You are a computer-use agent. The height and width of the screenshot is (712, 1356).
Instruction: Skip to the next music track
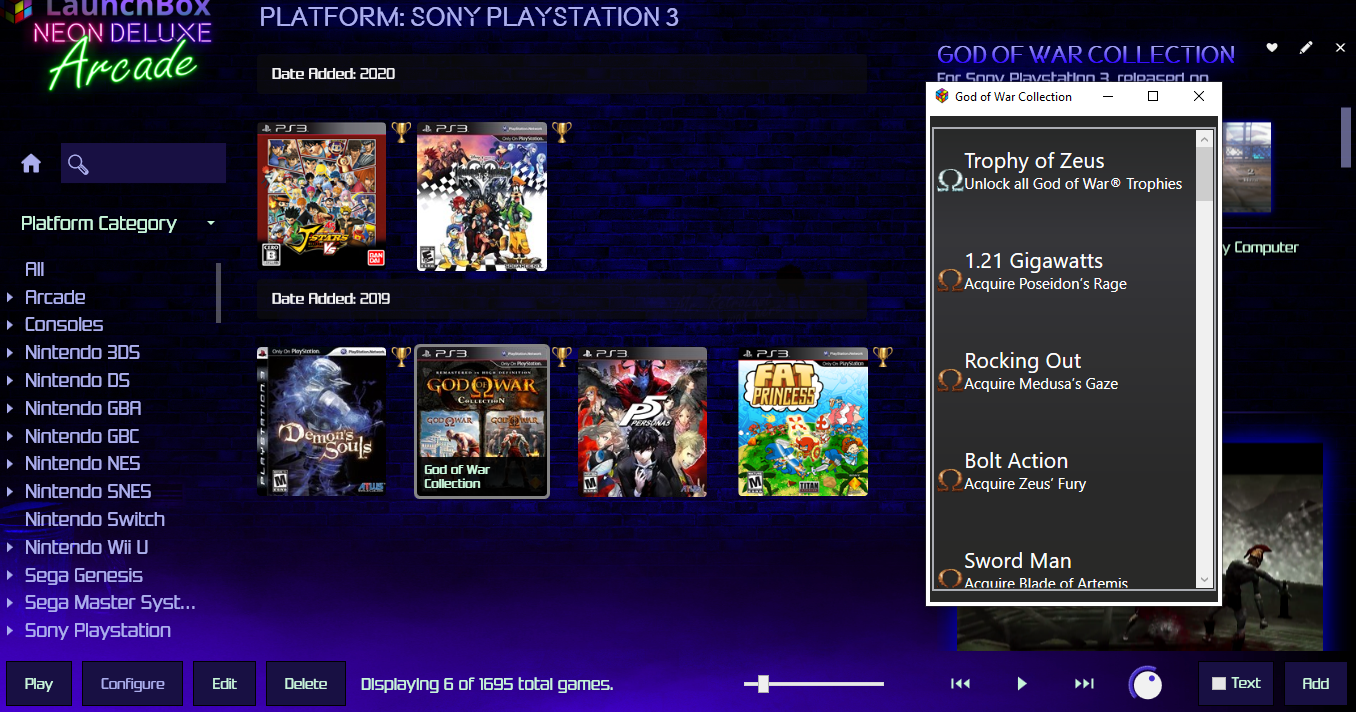[1084, 683]
